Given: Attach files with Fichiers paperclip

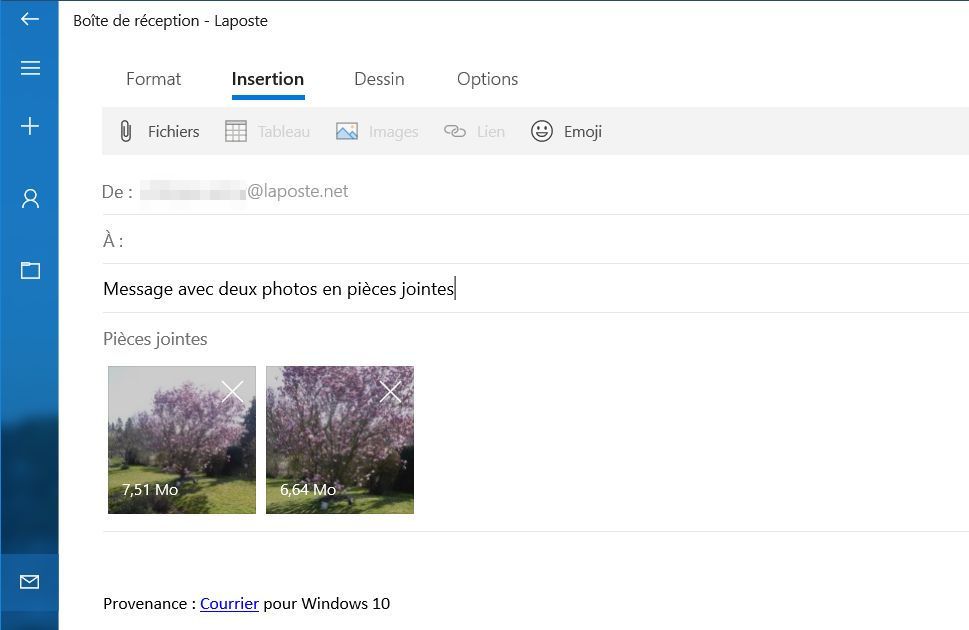Looking at the screenshot, I should tap(159, 131).
